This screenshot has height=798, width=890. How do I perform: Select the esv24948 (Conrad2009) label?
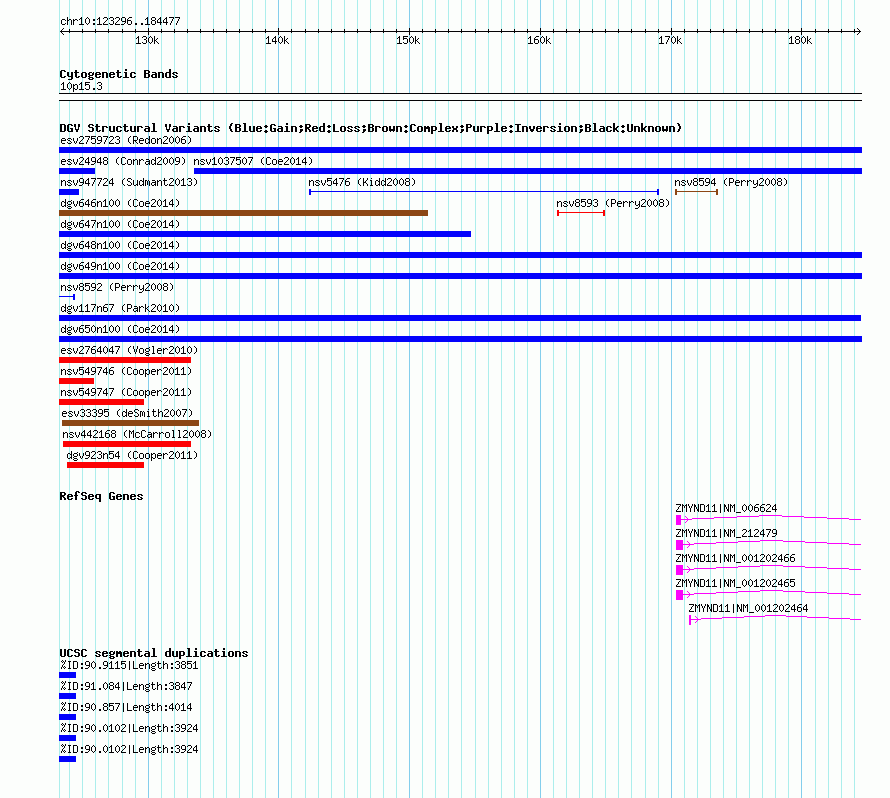coord(123,161)
